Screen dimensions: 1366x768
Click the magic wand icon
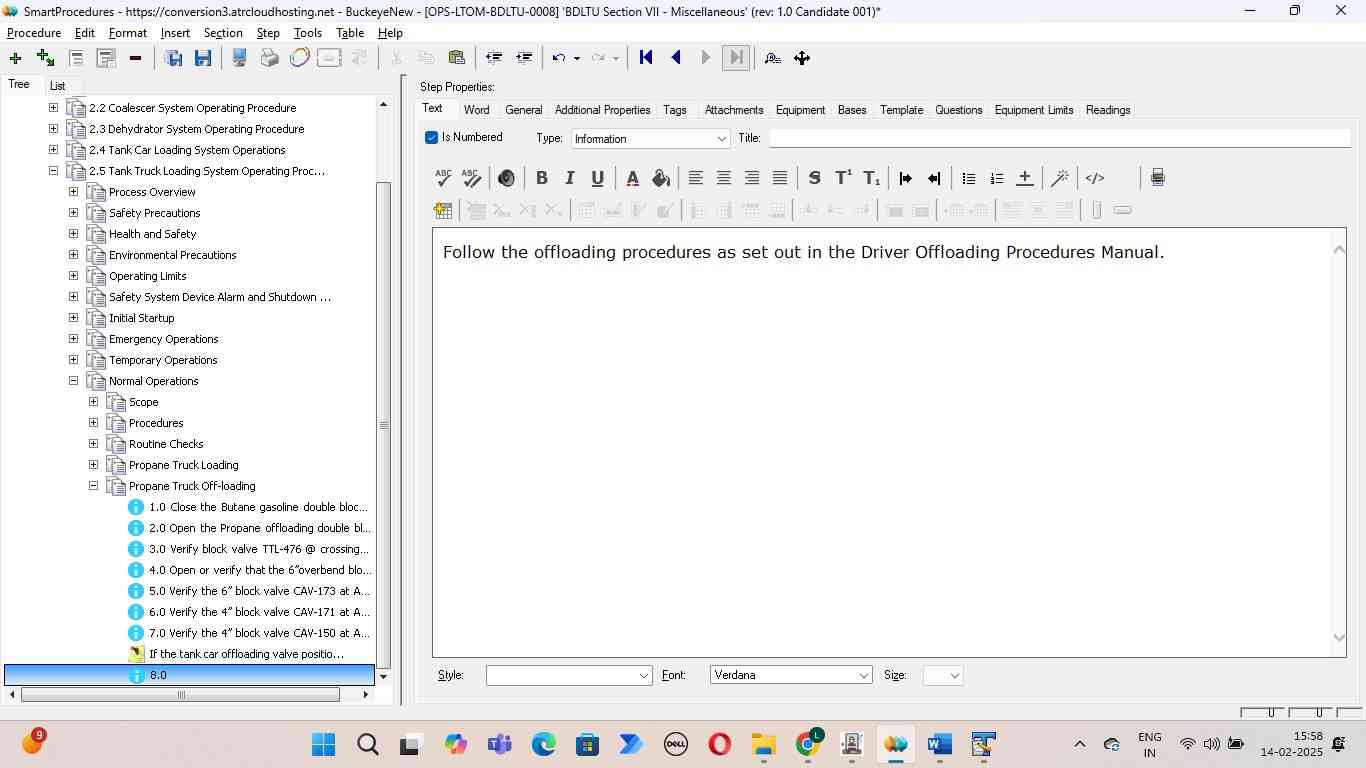point(1060,178)
